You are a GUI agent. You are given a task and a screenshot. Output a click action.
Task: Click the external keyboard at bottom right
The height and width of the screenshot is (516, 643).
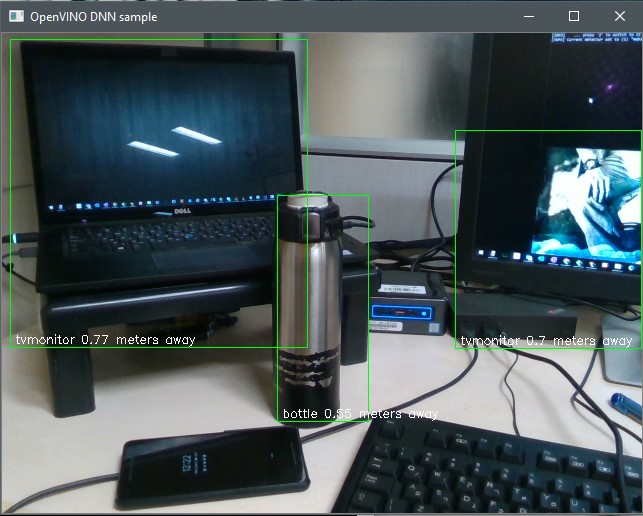[500, 470]
